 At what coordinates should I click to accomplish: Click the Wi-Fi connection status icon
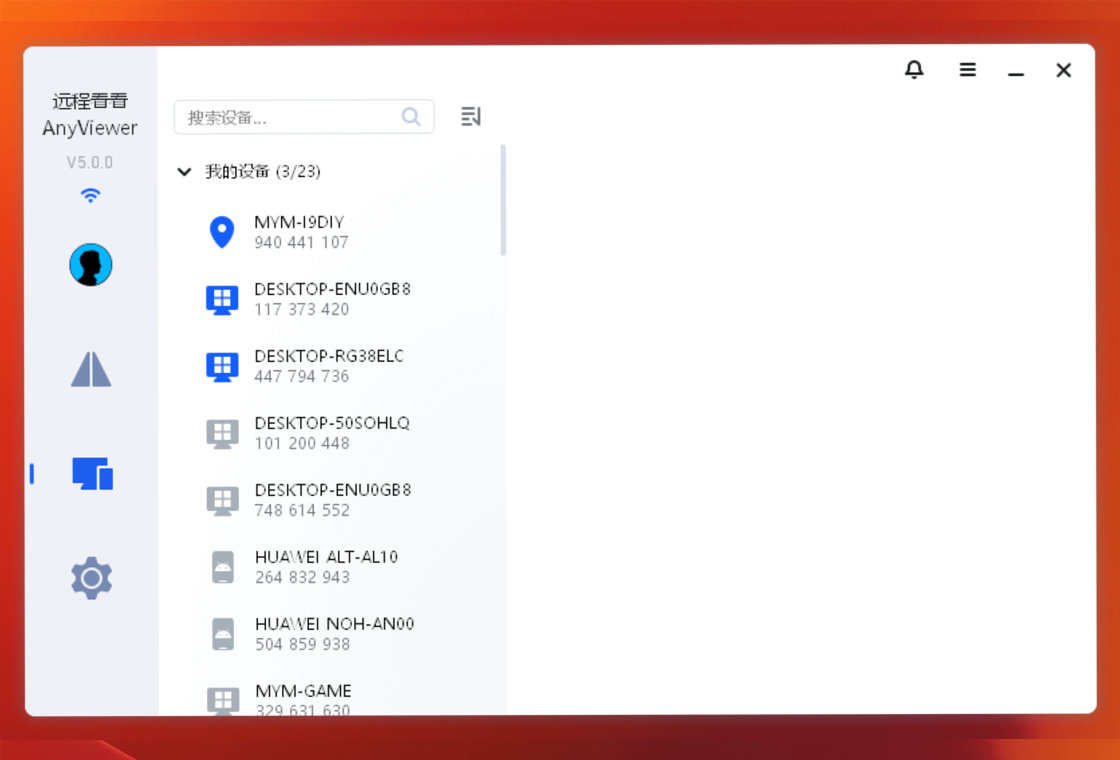pos(91,195)
